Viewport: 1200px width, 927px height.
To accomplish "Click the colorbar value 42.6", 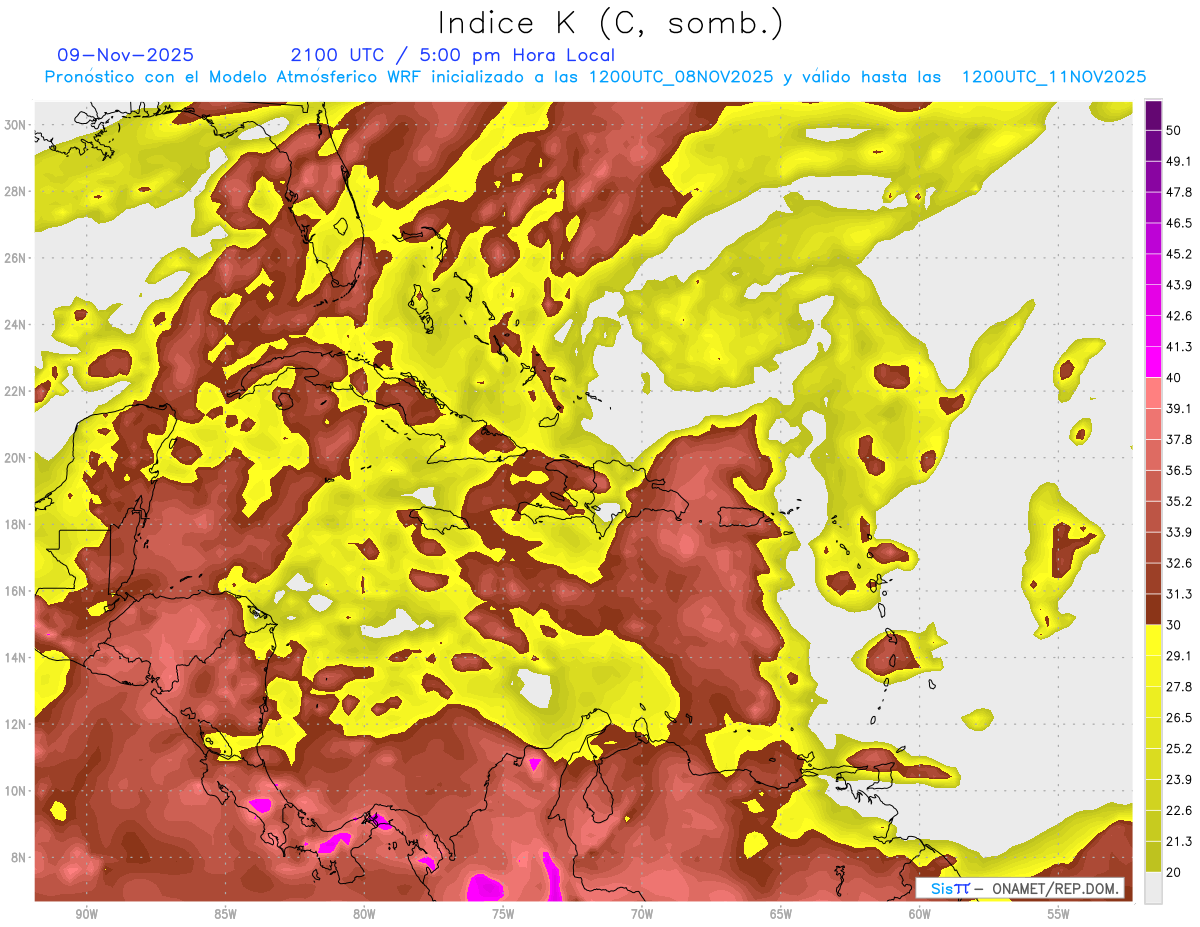I will click(1178, 316).
